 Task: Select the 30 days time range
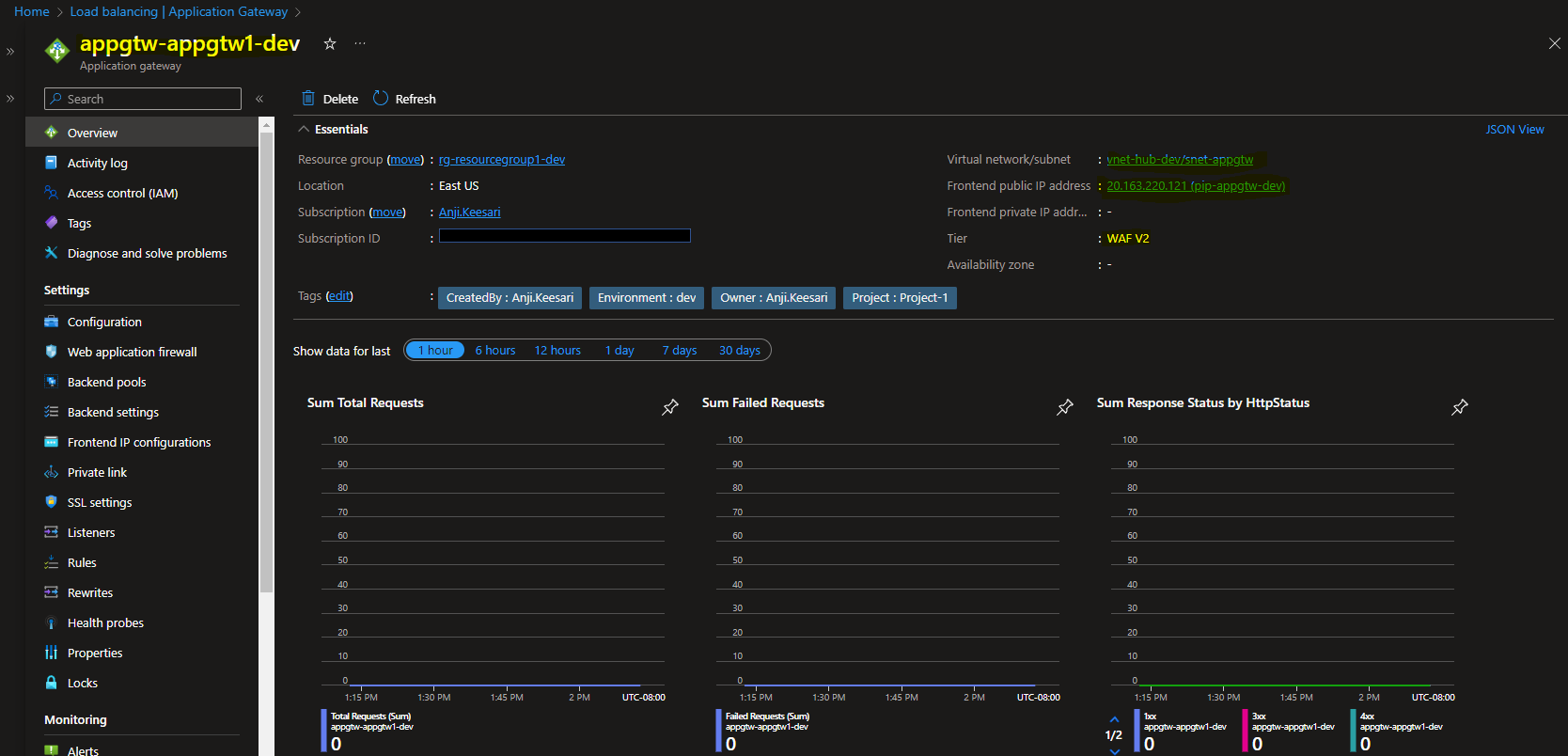(740, 350)
